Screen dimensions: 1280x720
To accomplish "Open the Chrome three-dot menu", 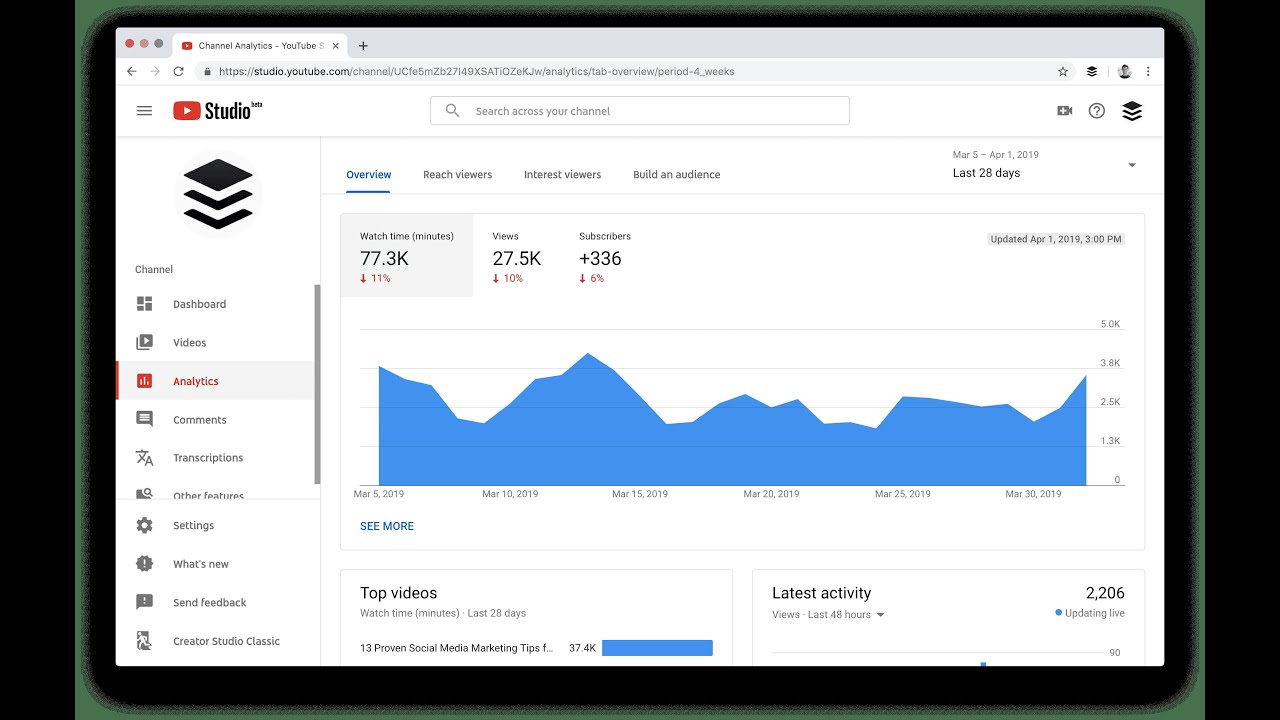I will (x=1148, y=72).
